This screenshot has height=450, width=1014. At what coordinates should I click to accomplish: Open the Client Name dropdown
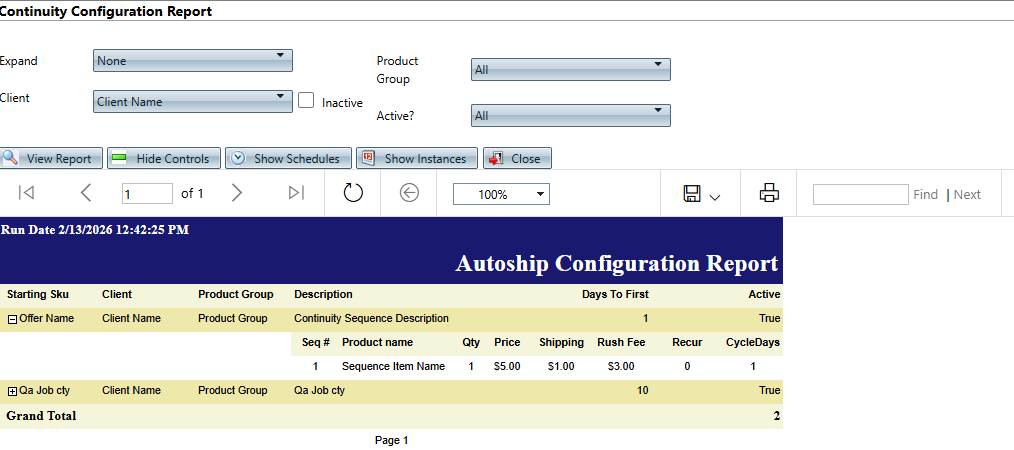(192, 101)
